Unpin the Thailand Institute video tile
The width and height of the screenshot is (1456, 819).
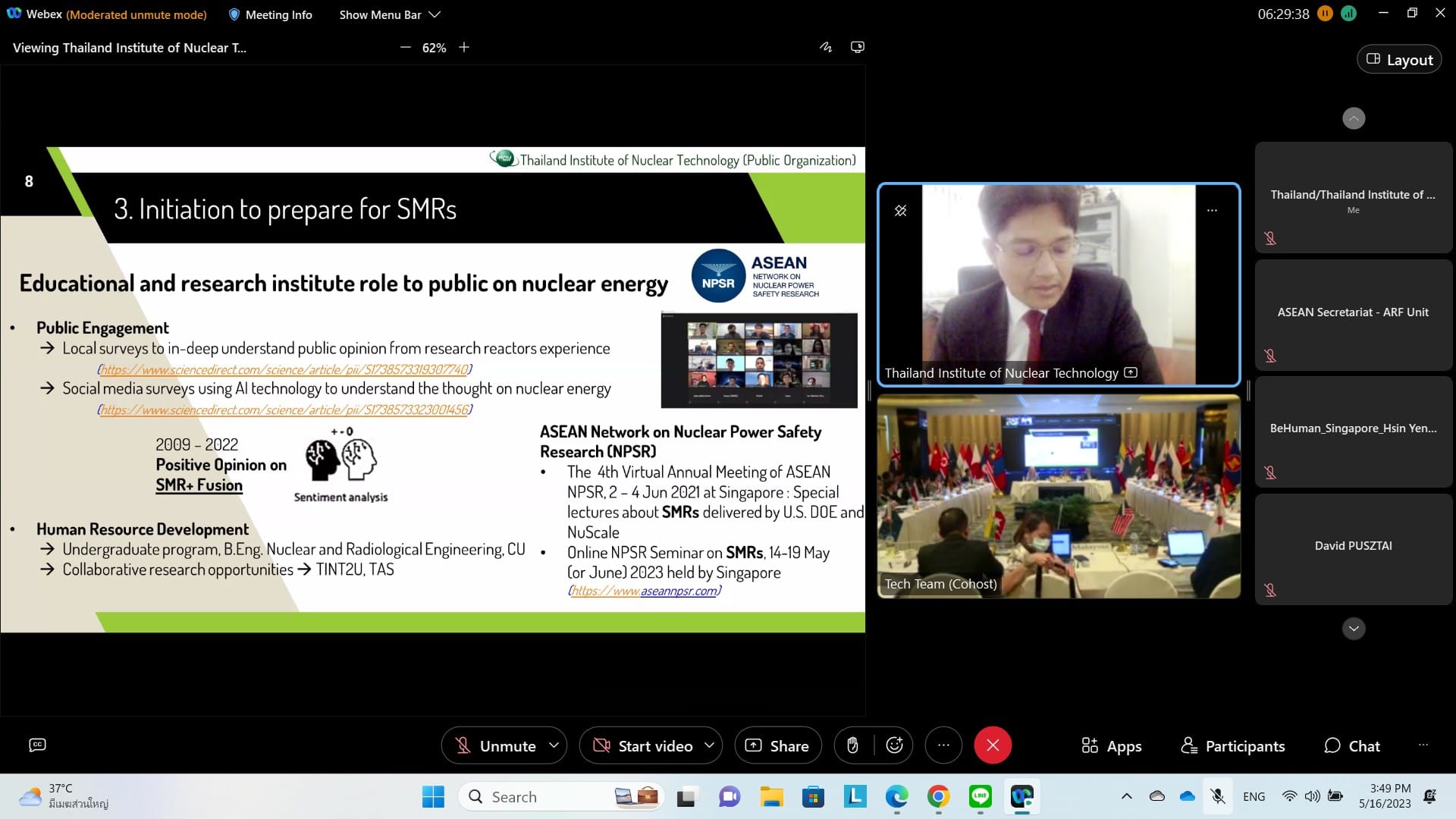900,211
